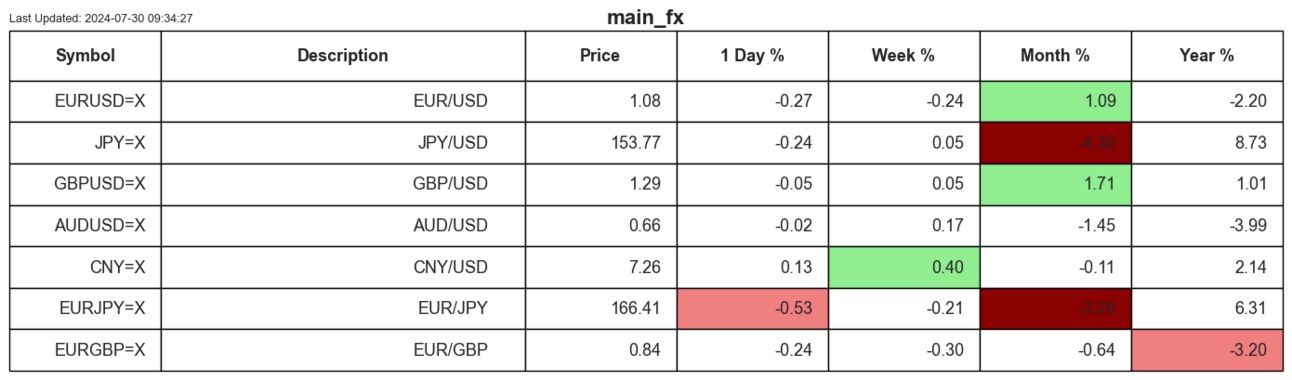The image size is (1292, 380).
Task: Click the Week % column header
Action: [904, 56]
